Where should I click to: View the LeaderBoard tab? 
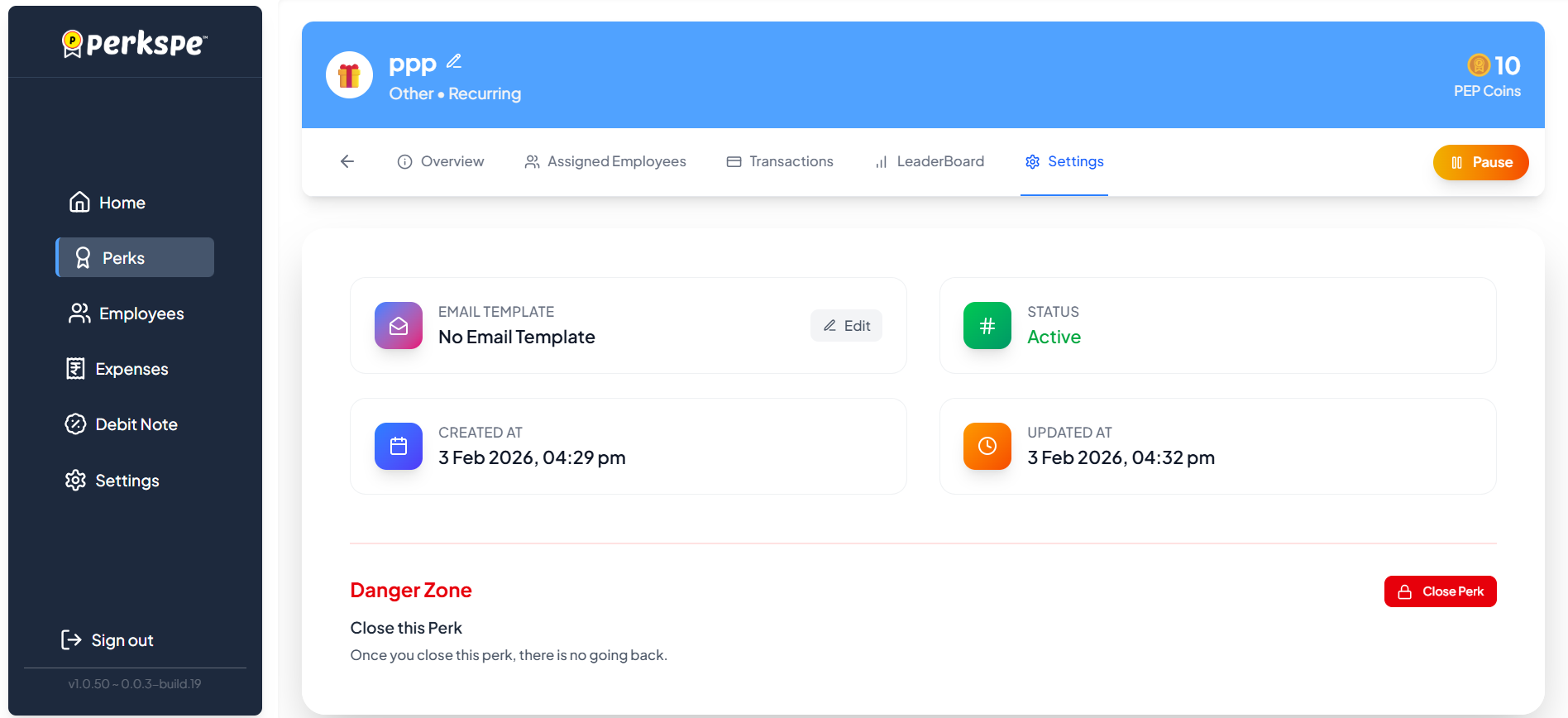(930, 162)
